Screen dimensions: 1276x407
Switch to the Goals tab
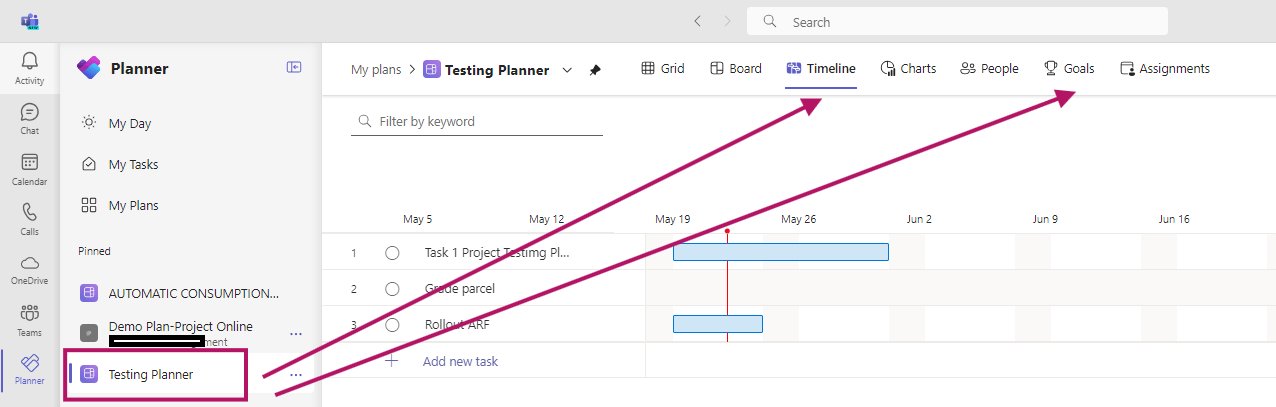pos(1069,69)
